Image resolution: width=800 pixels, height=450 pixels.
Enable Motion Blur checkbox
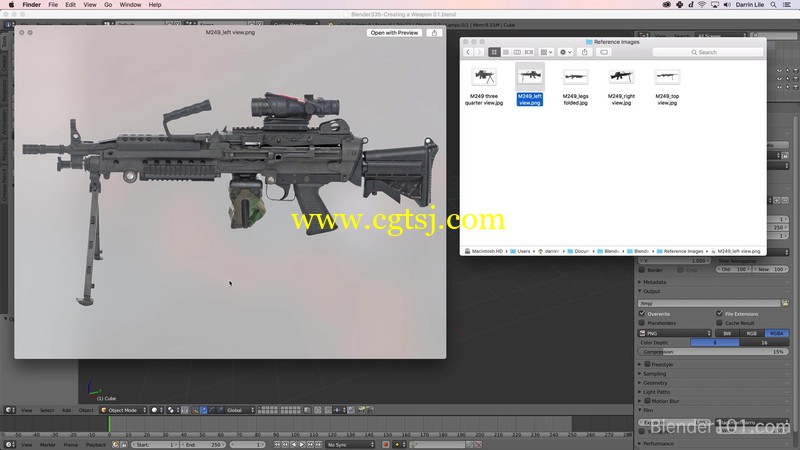[x=647, y=401]
